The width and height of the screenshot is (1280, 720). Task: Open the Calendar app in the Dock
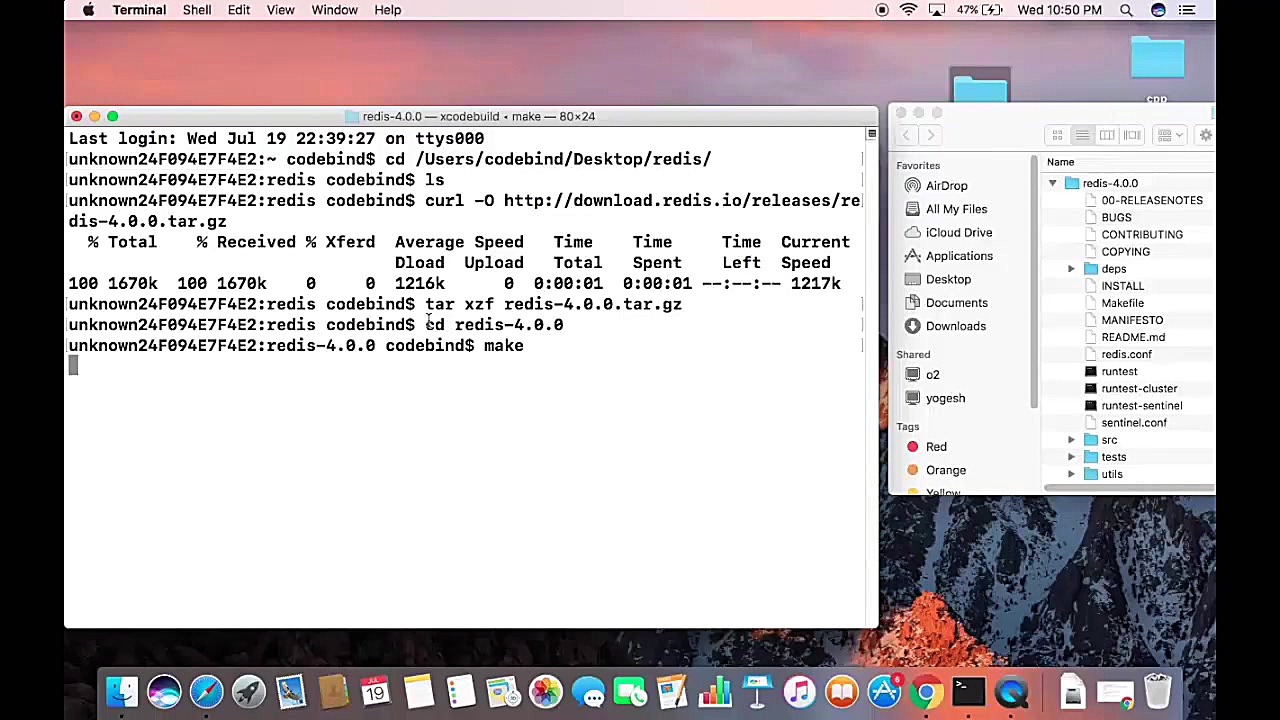pyautogui.click(x=374, y=690)
